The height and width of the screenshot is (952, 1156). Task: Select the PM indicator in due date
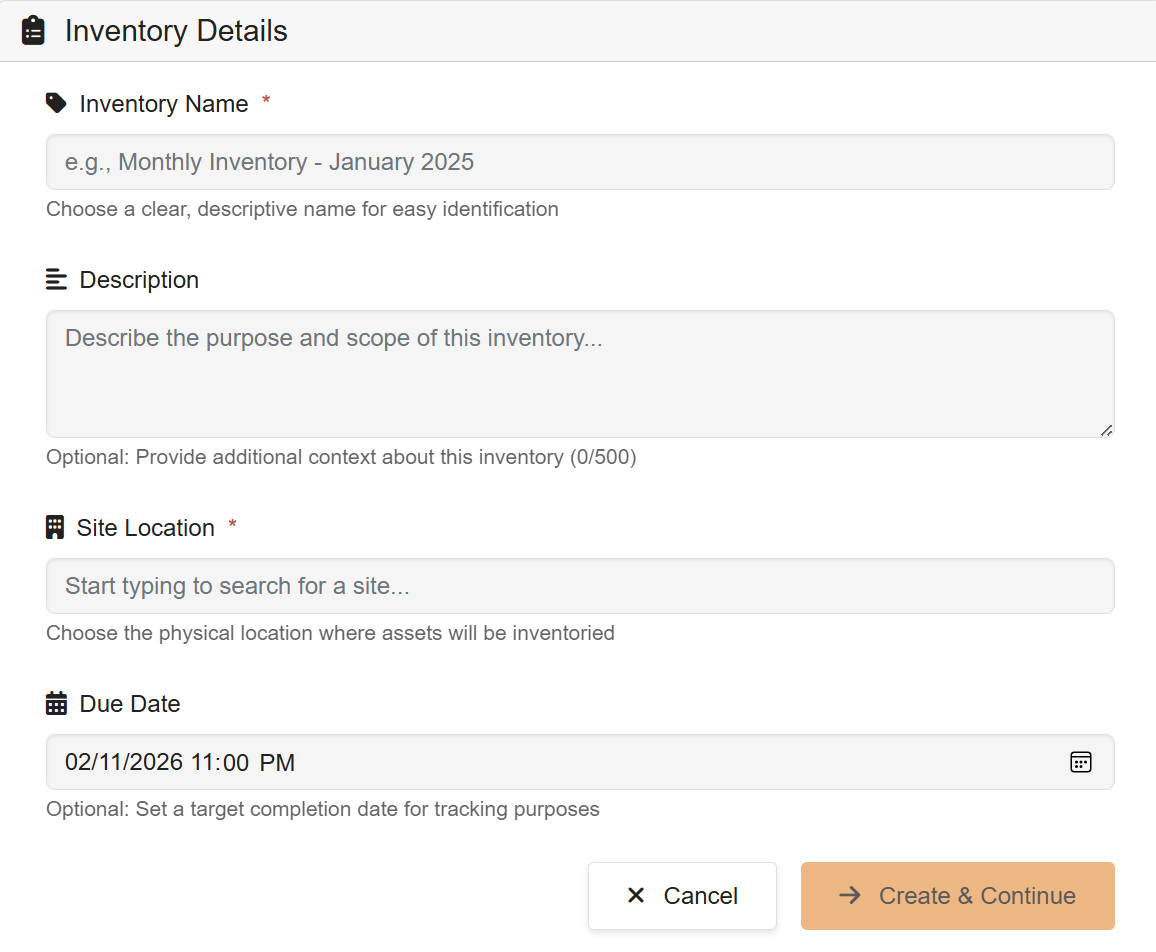coord(277,763)
